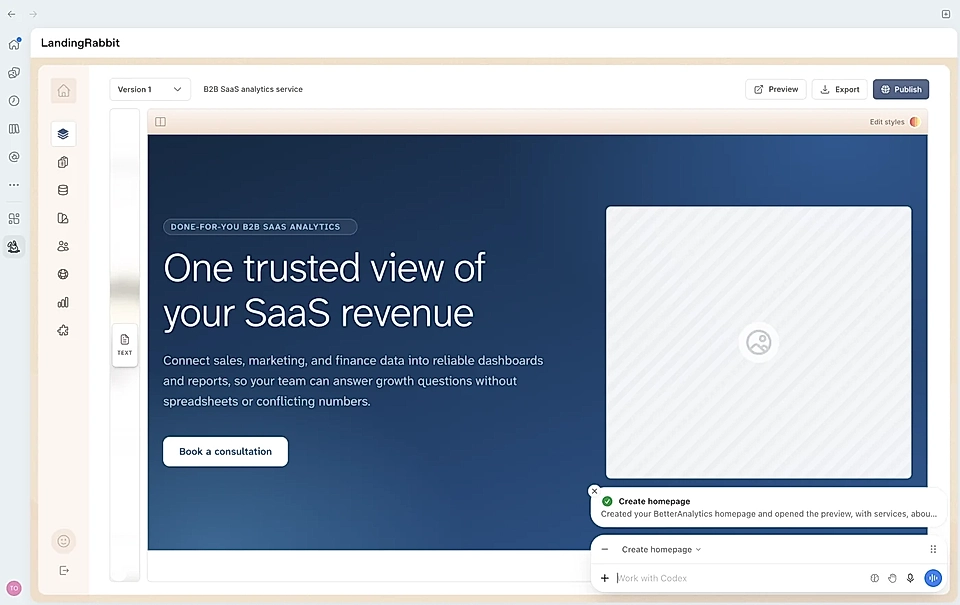The width and height of the screenshot is (960, 605).
Task: Open the bar chart analytics icon
Action: pyautogui.click(x=63, y=302)
